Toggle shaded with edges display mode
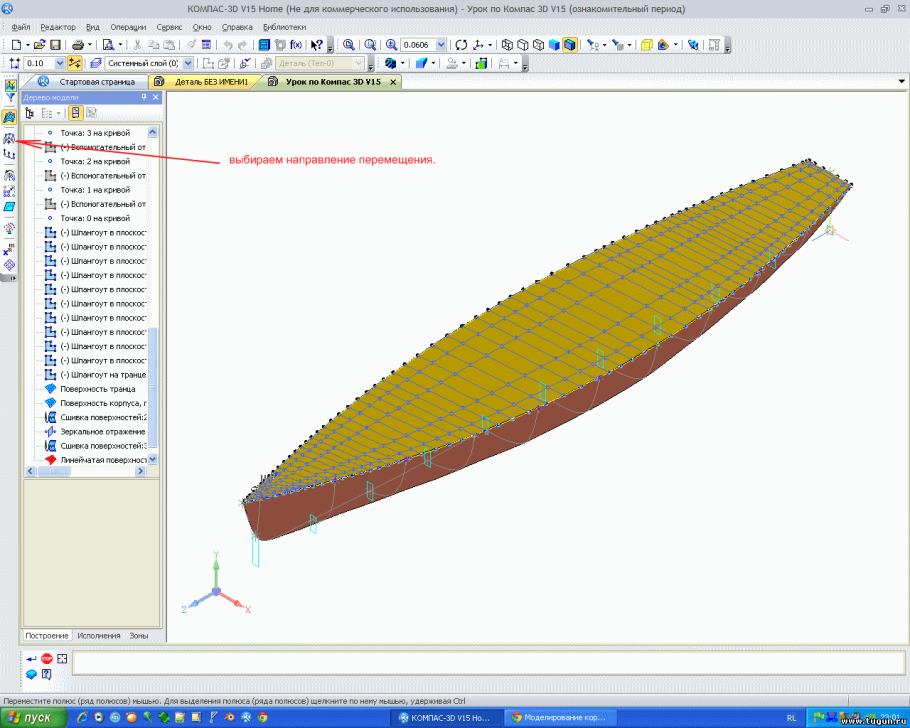 (x=569, y=45)
